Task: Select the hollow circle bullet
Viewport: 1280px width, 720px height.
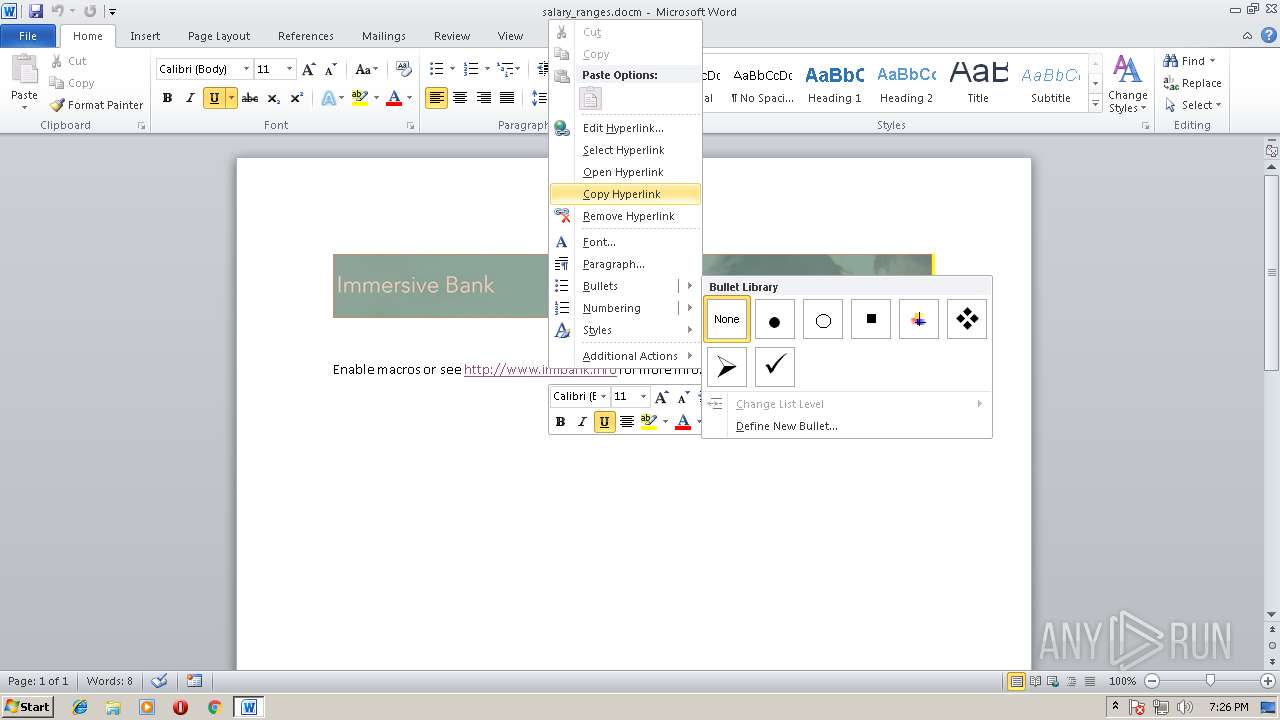Action: tap(823, 320)
